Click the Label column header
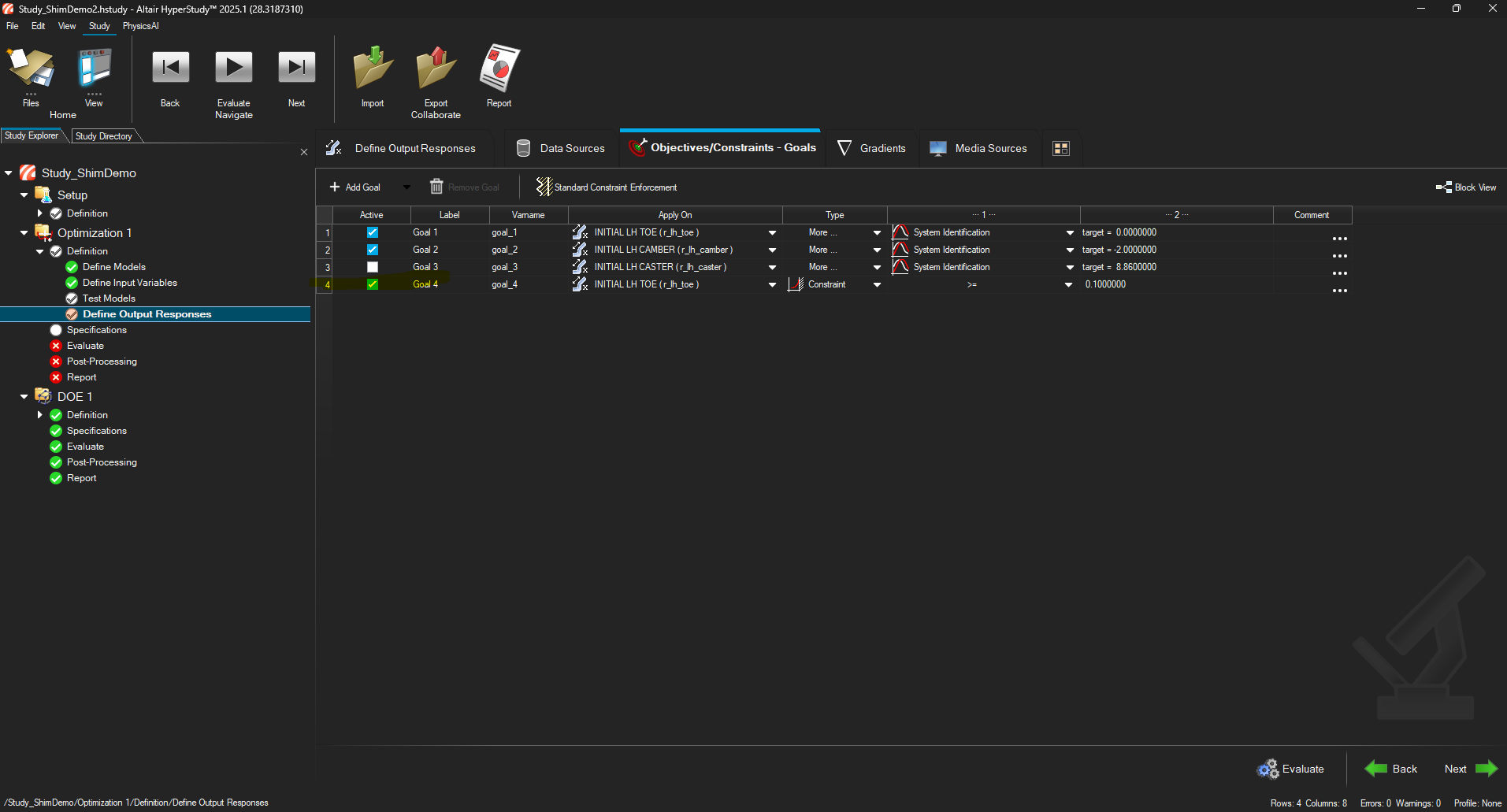The image size is (1507, 812). [450, 215]
